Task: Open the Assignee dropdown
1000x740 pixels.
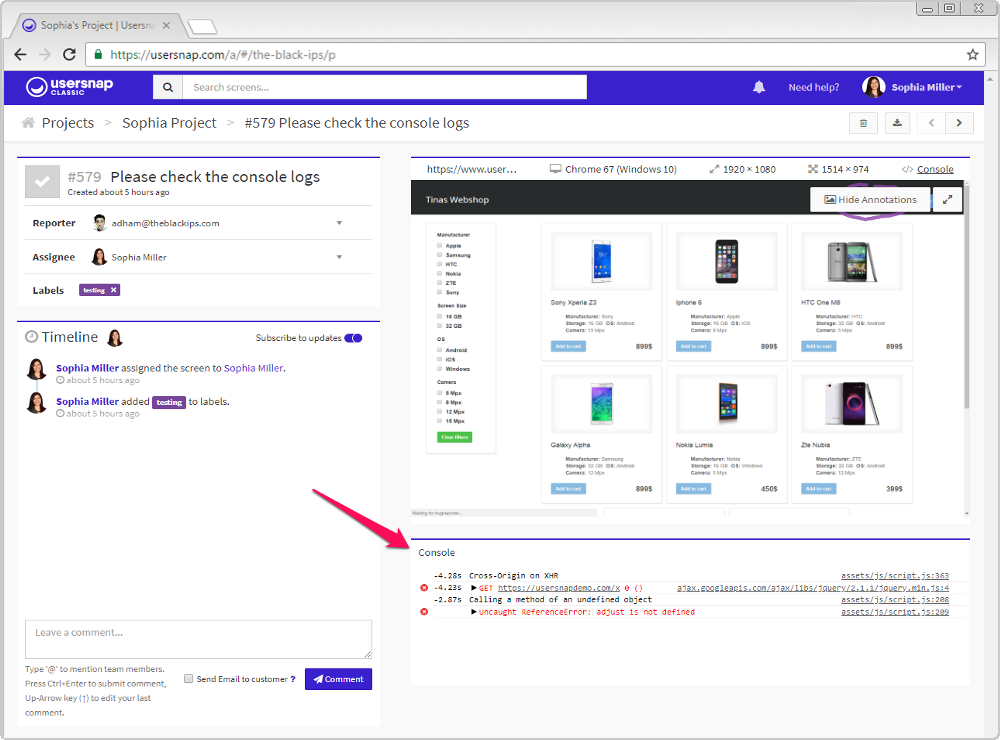Action: coord(339,257)
